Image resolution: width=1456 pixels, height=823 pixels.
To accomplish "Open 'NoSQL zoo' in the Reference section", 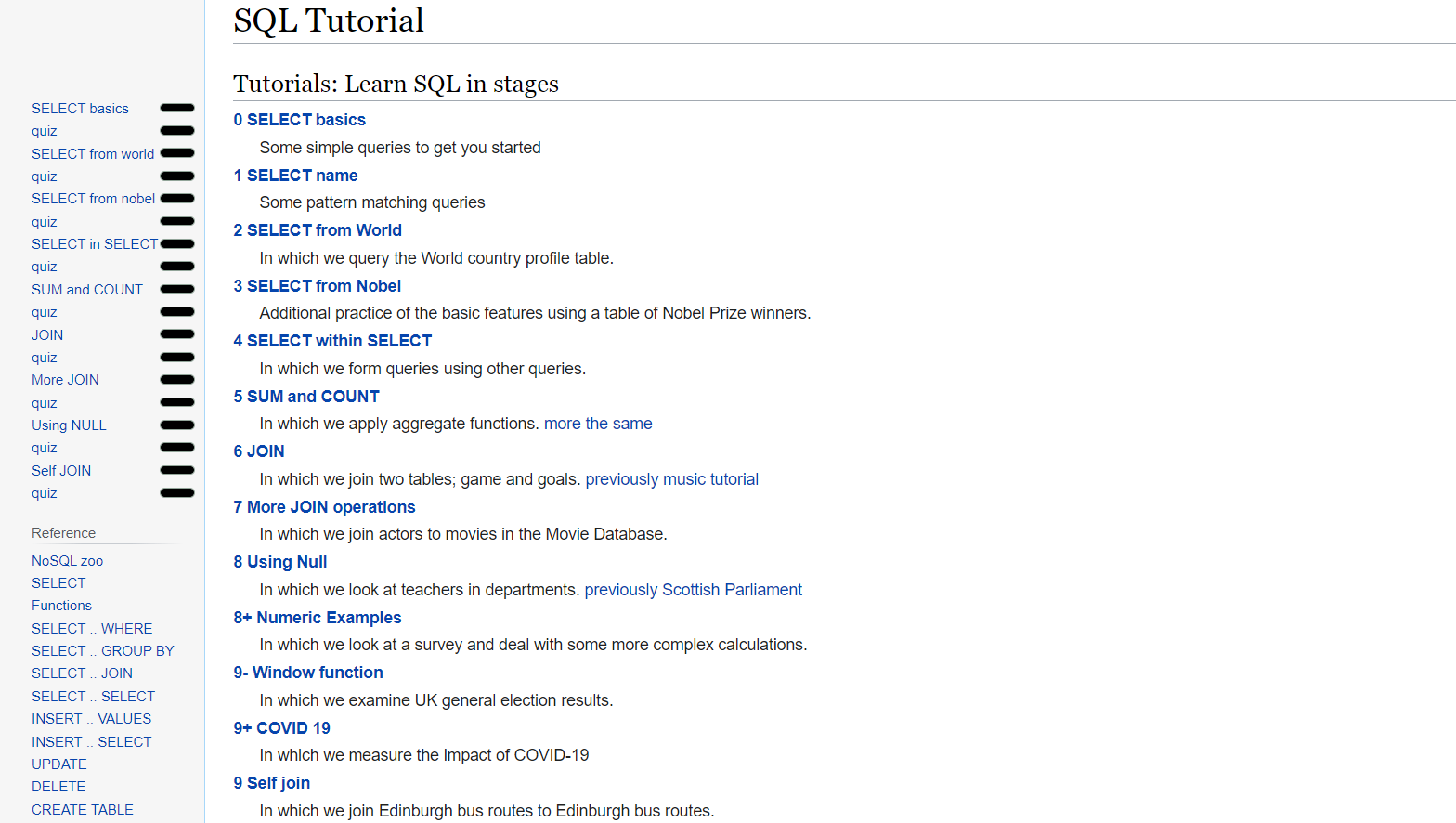I will click(x=67, y=561).
